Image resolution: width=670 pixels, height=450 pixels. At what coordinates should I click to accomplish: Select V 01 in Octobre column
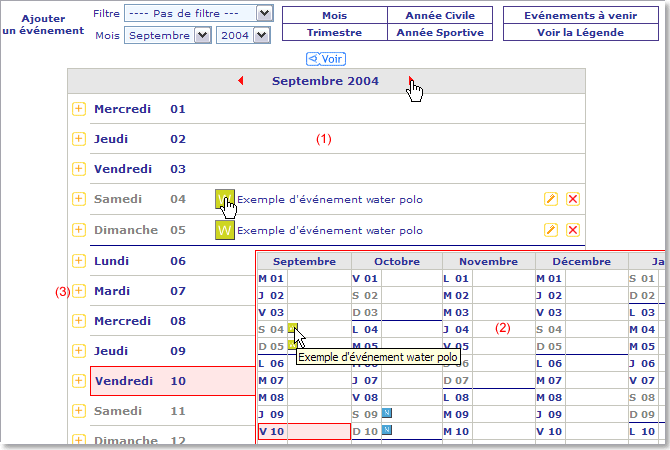click(365, 279)
